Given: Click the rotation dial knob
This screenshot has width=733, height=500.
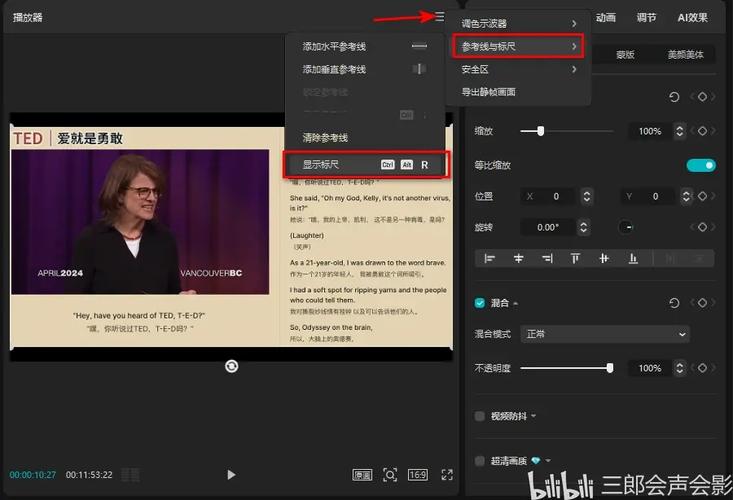Looking at the screenshot, I should click(x=626, y=227).
